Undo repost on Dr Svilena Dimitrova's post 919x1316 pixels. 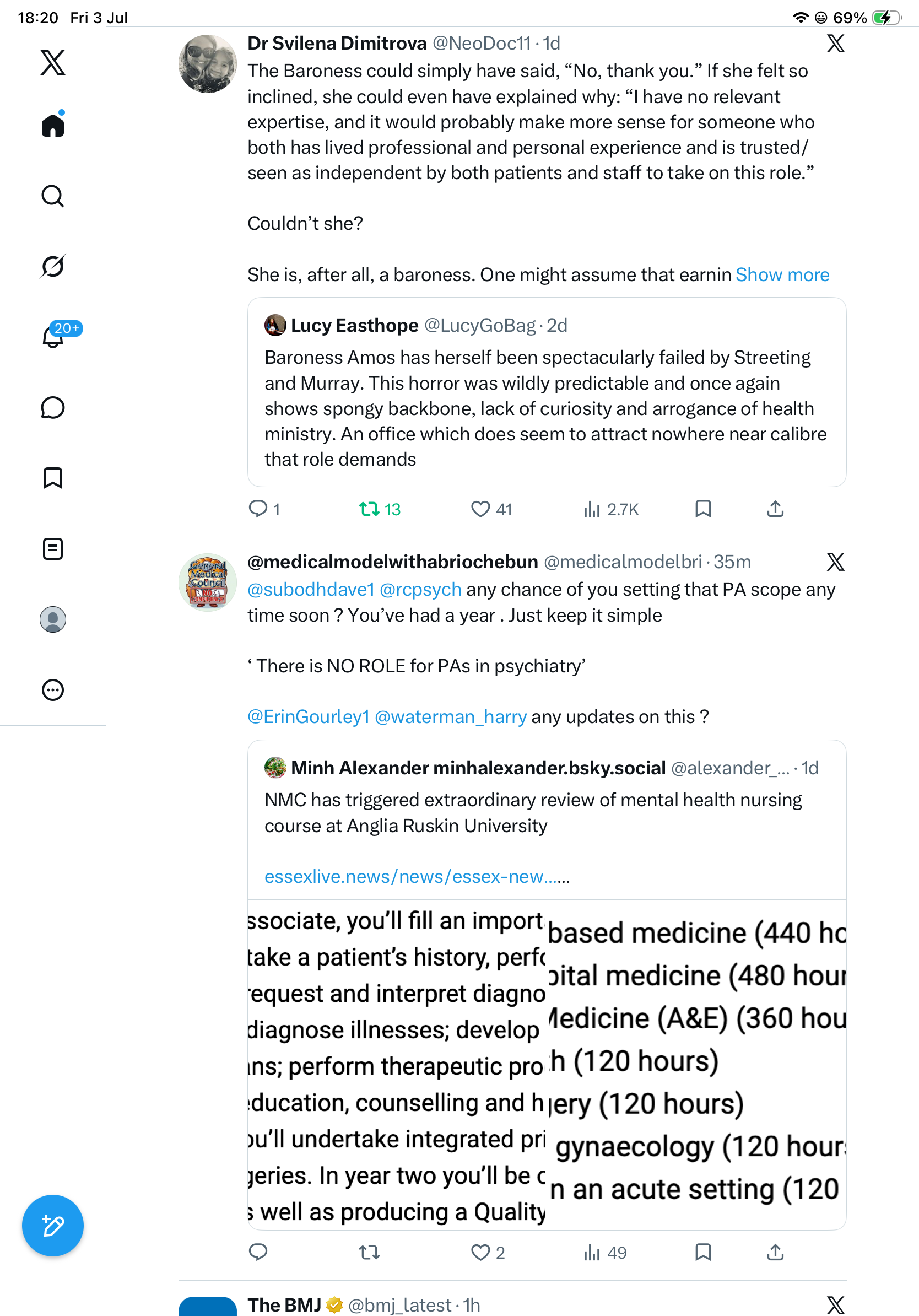(379, 509)
